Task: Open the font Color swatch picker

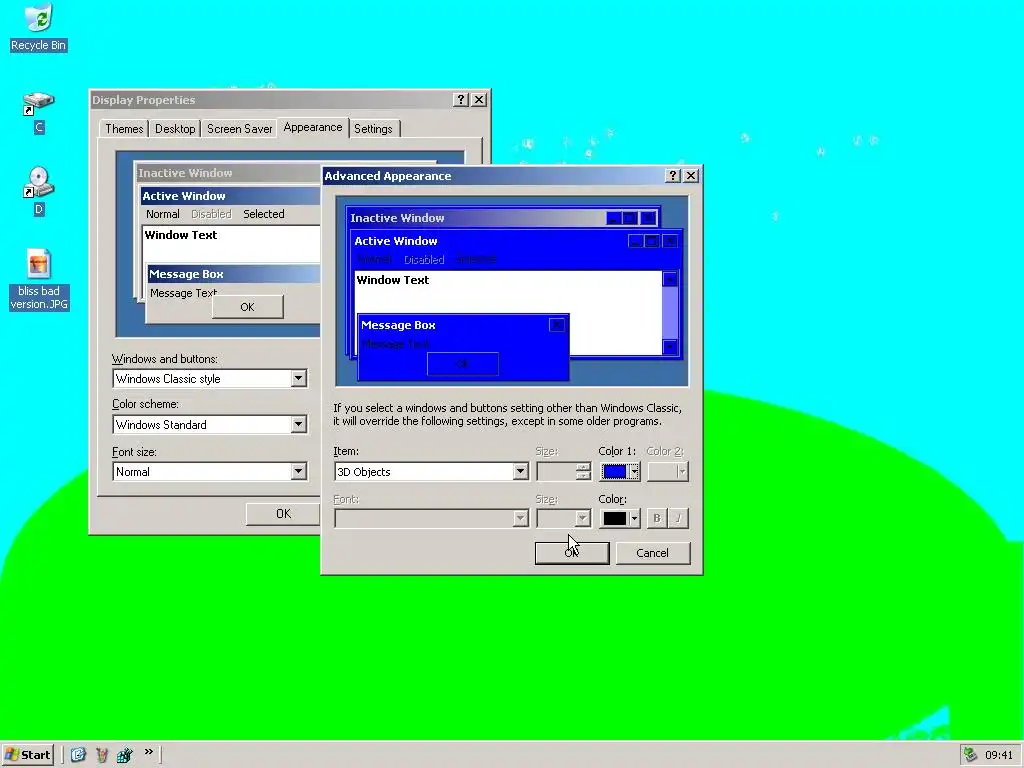Action: [x=620, y=519]
